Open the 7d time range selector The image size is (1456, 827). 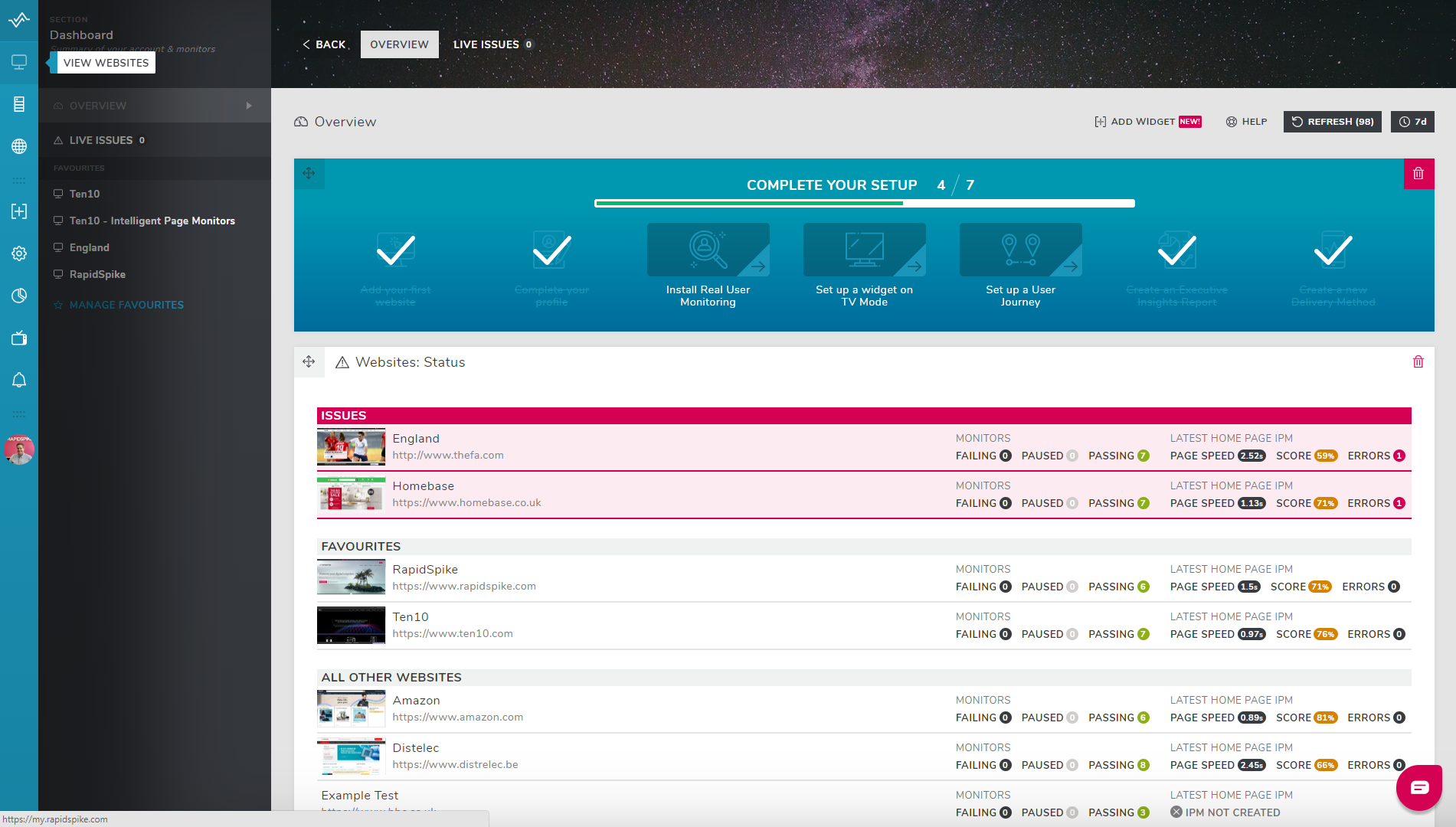(1412, 121)
